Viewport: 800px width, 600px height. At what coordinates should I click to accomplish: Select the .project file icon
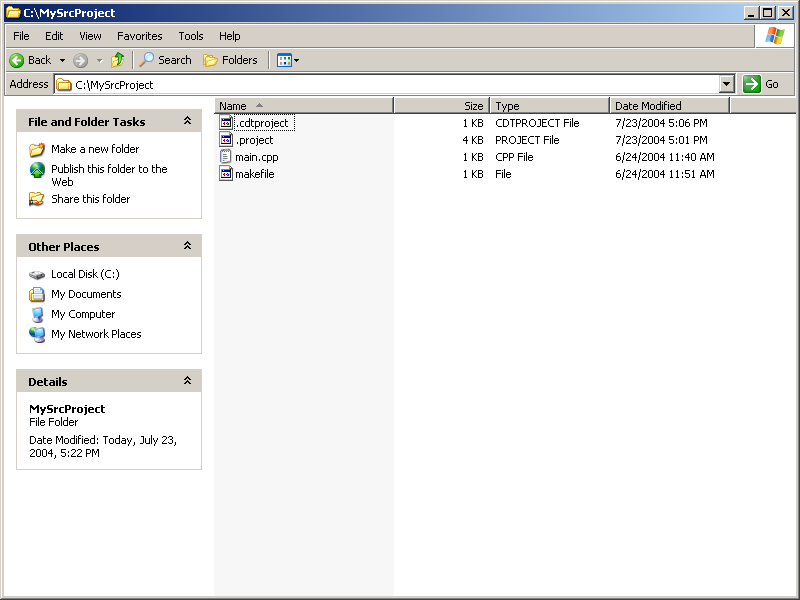tap(226, 140)
